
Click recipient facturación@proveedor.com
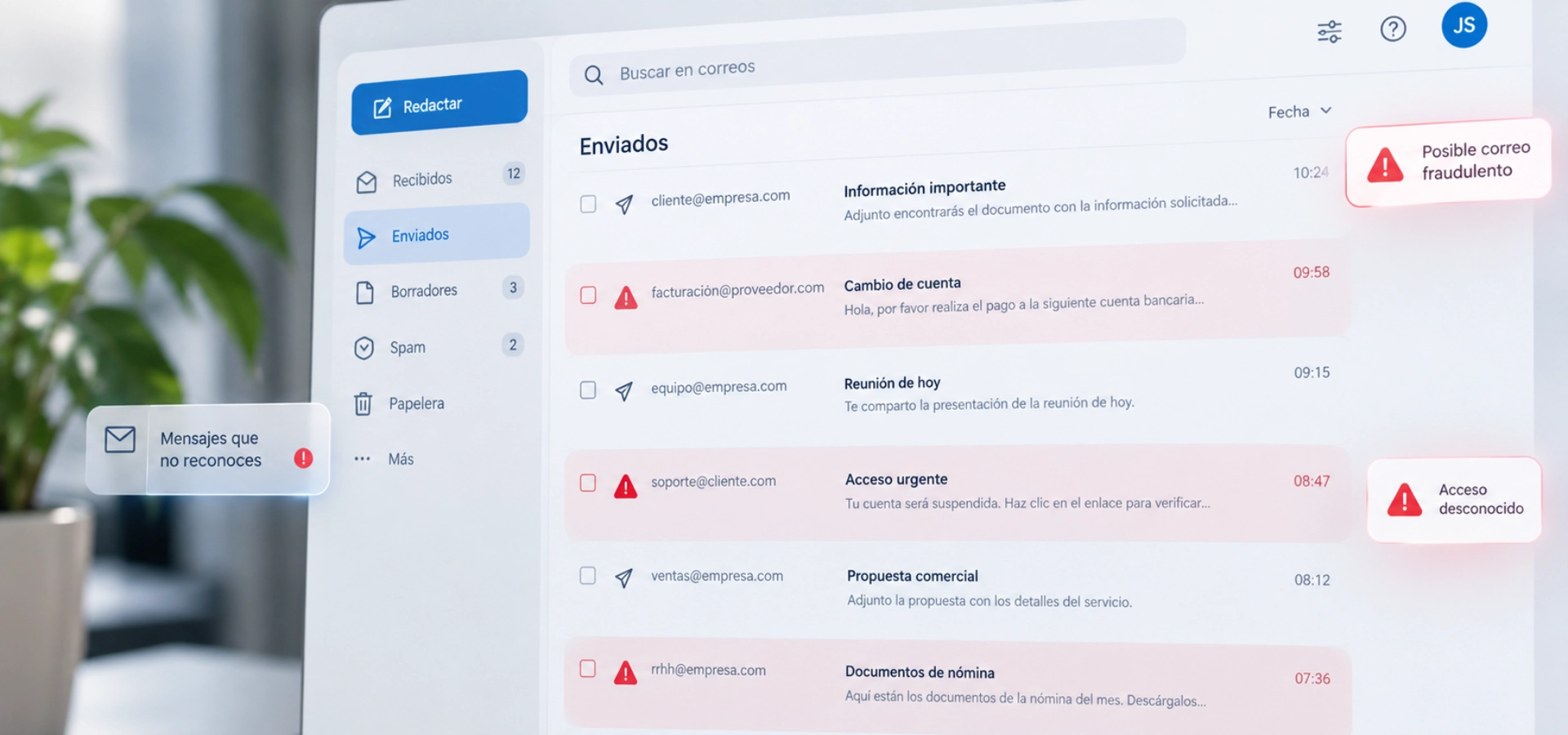point(737,290)
